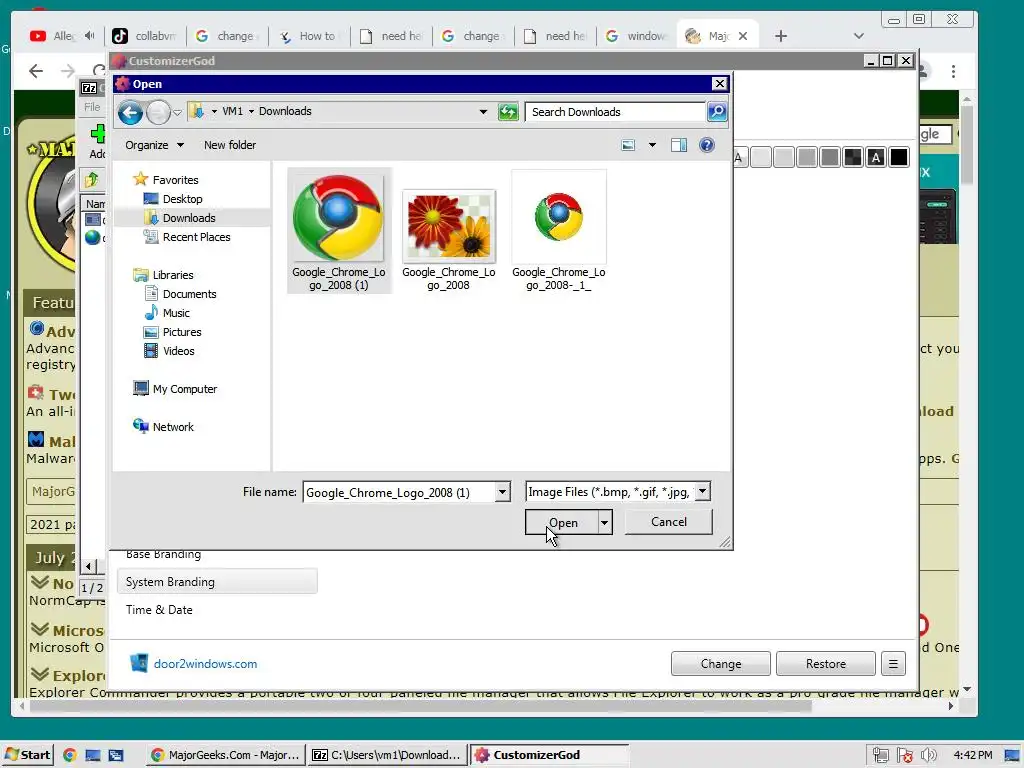Expand the VM1 breadcrumb arrow
Screen dimensions: 1024x768
pos(251,112)
